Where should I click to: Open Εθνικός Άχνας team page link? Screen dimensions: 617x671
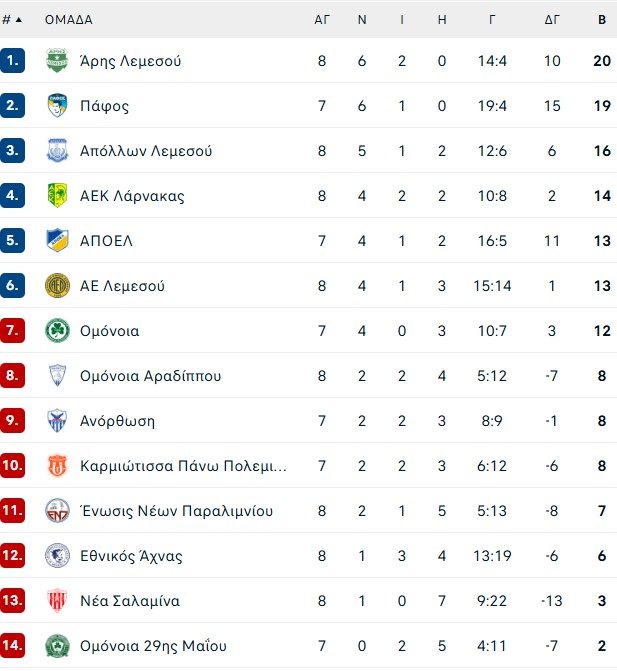[131, 555]
